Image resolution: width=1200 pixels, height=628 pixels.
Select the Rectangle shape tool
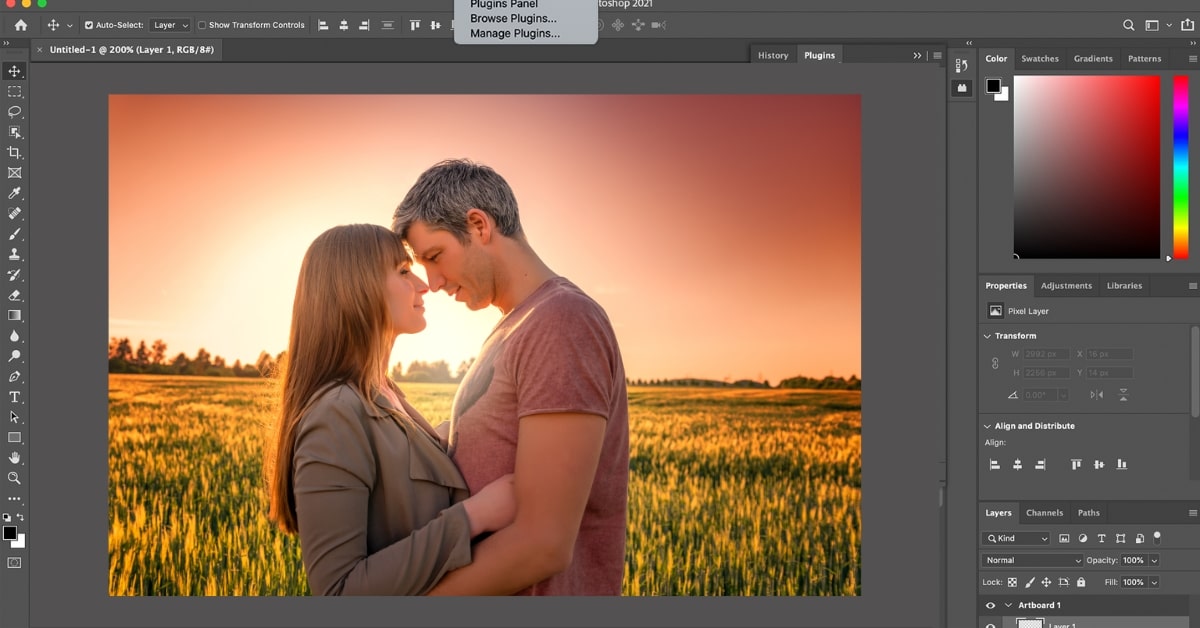click(x=14, y=437)
